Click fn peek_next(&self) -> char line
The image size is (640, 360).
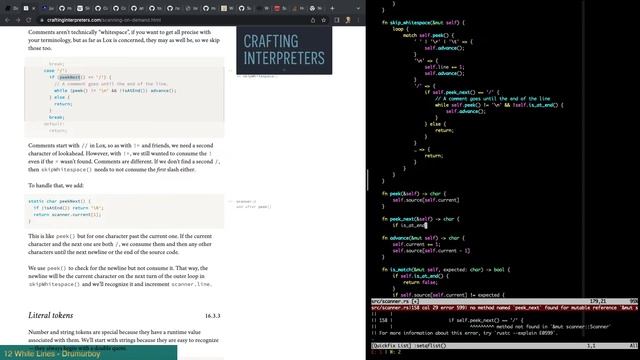(420, 219)
